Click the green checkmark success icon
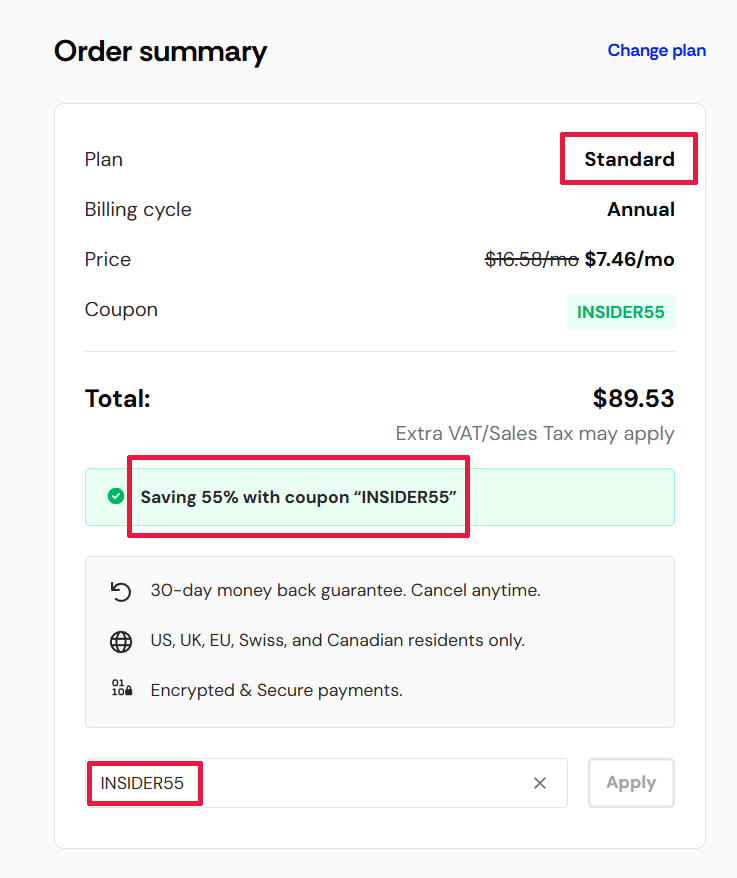This screenshot has width=737, height=878. point(116,496)
